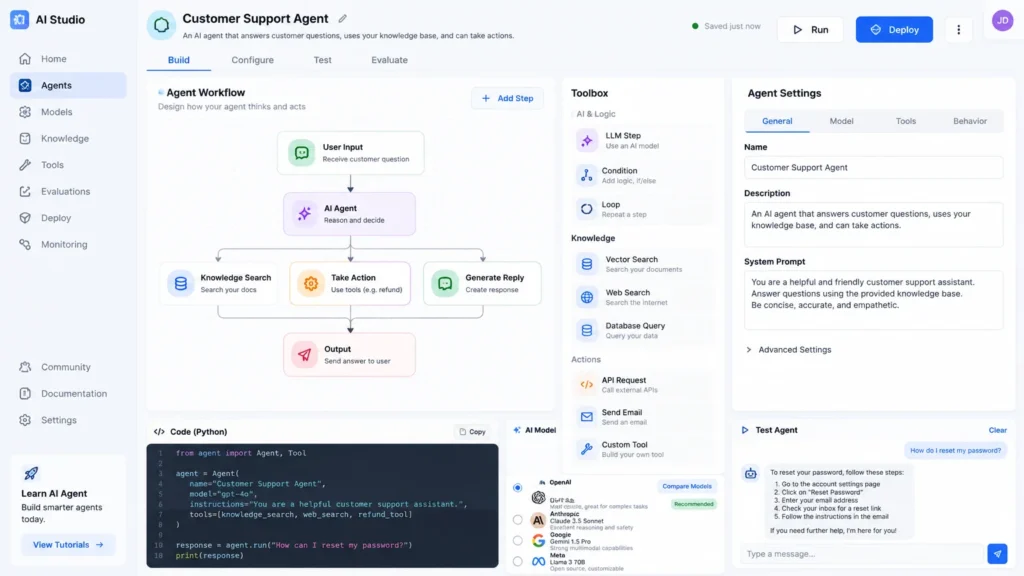
Task: Open the Behavior settings tab
Action: point(970,121)
